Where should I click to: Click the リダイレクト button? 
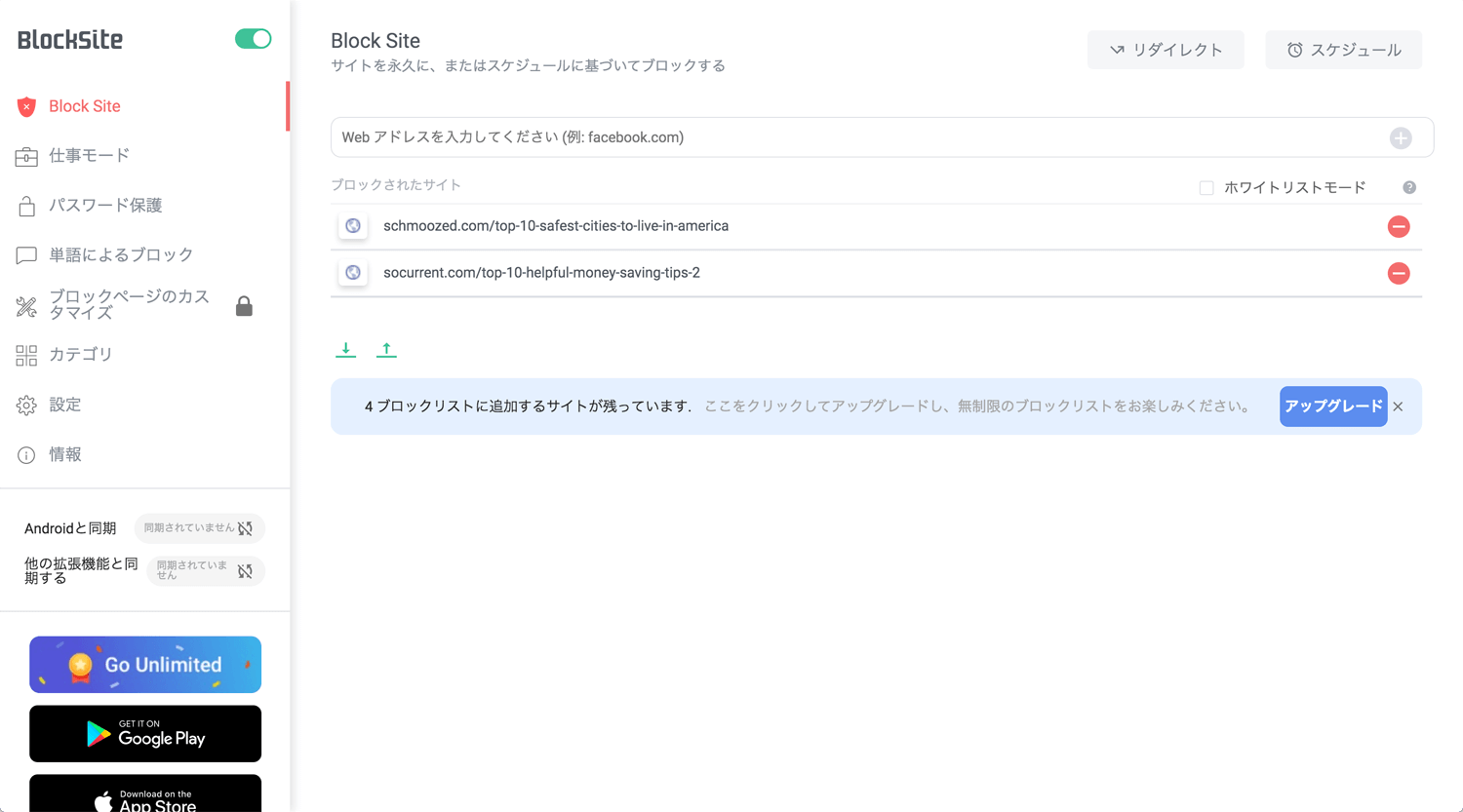[x=1166, y=50]
